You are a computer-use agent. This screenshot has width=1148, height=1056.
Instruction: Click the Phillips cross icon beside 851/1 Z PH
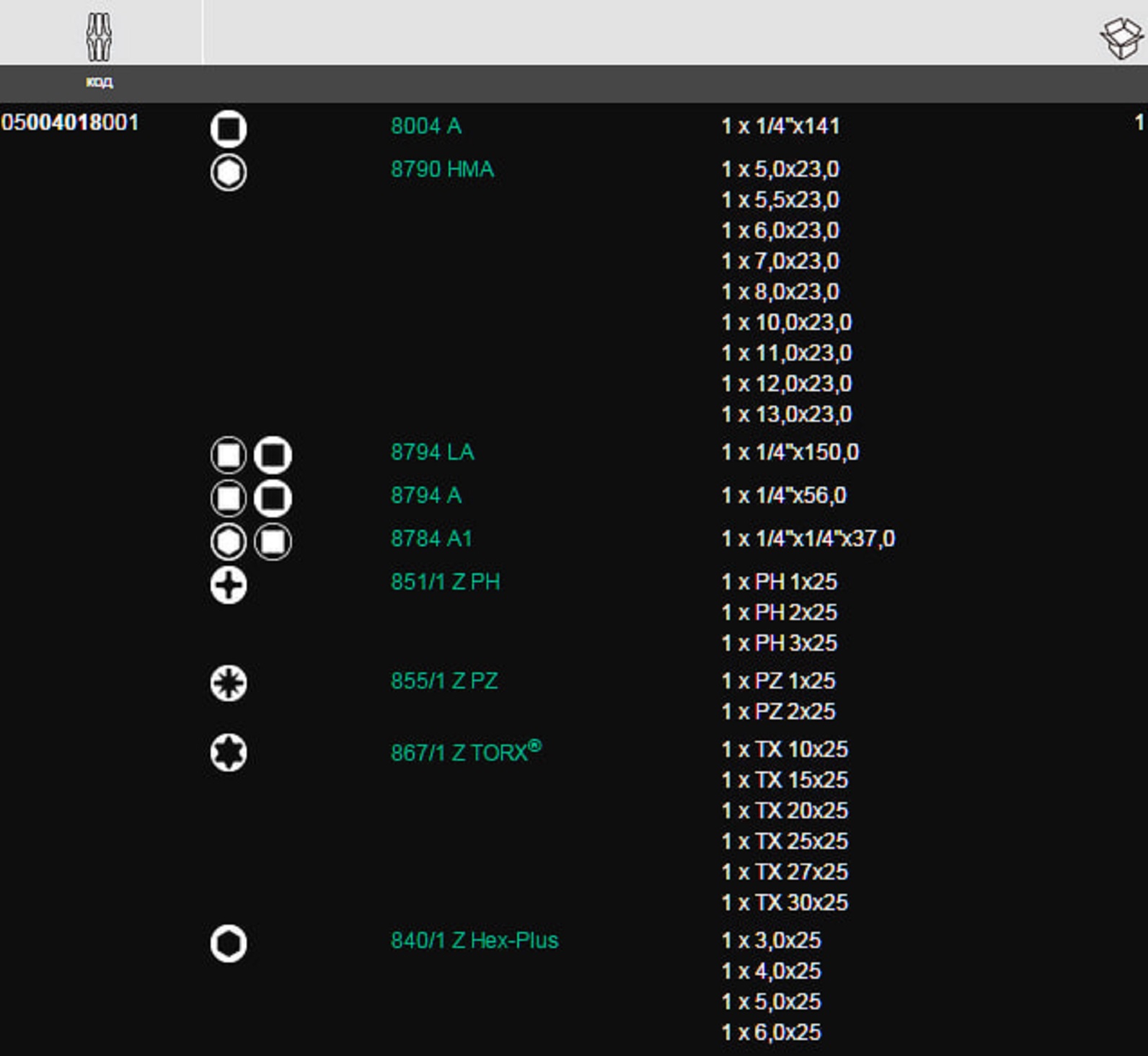[x=229, y=585]
